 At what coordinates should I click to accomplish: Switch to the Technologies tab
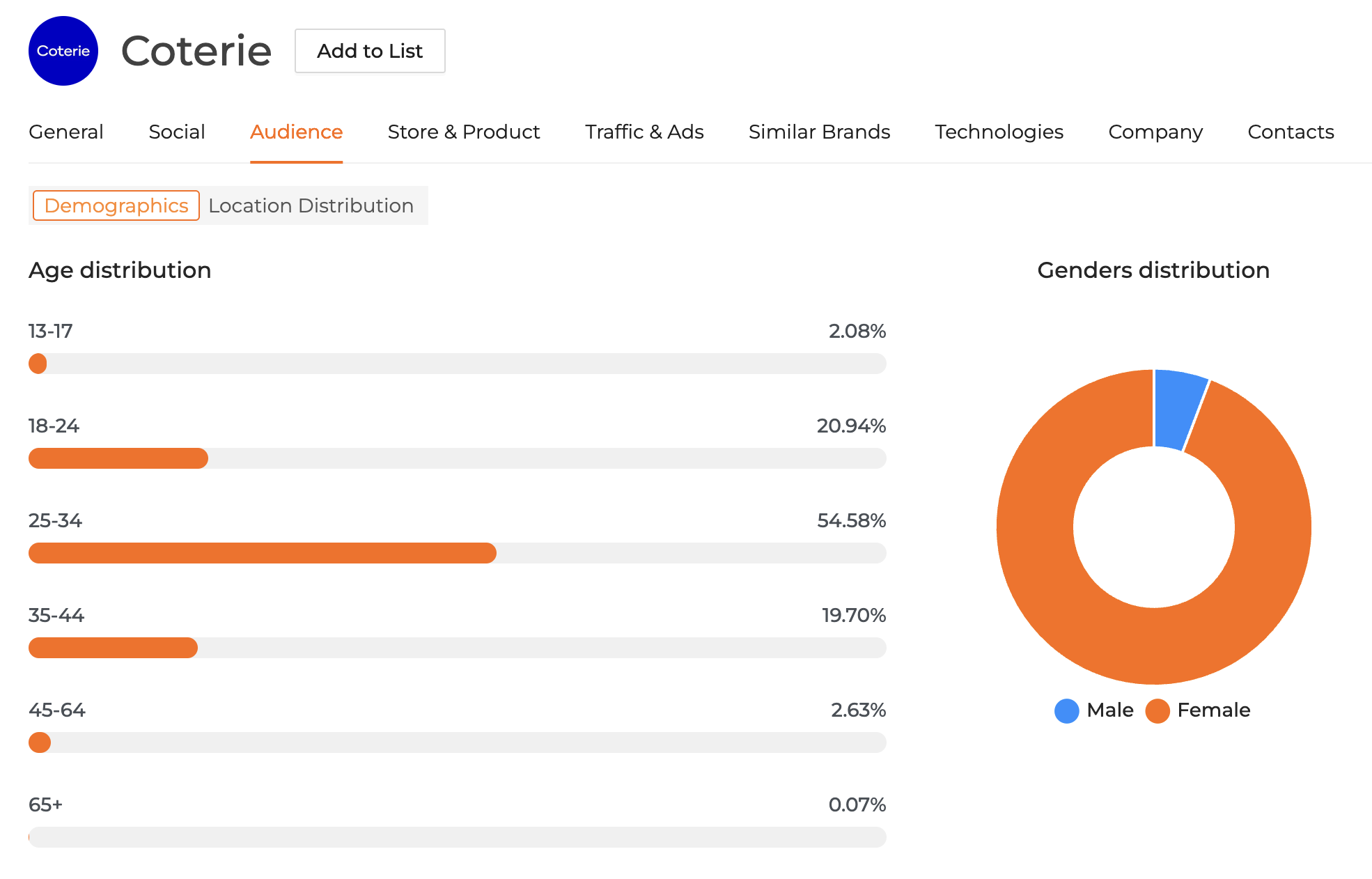(999, 132)
